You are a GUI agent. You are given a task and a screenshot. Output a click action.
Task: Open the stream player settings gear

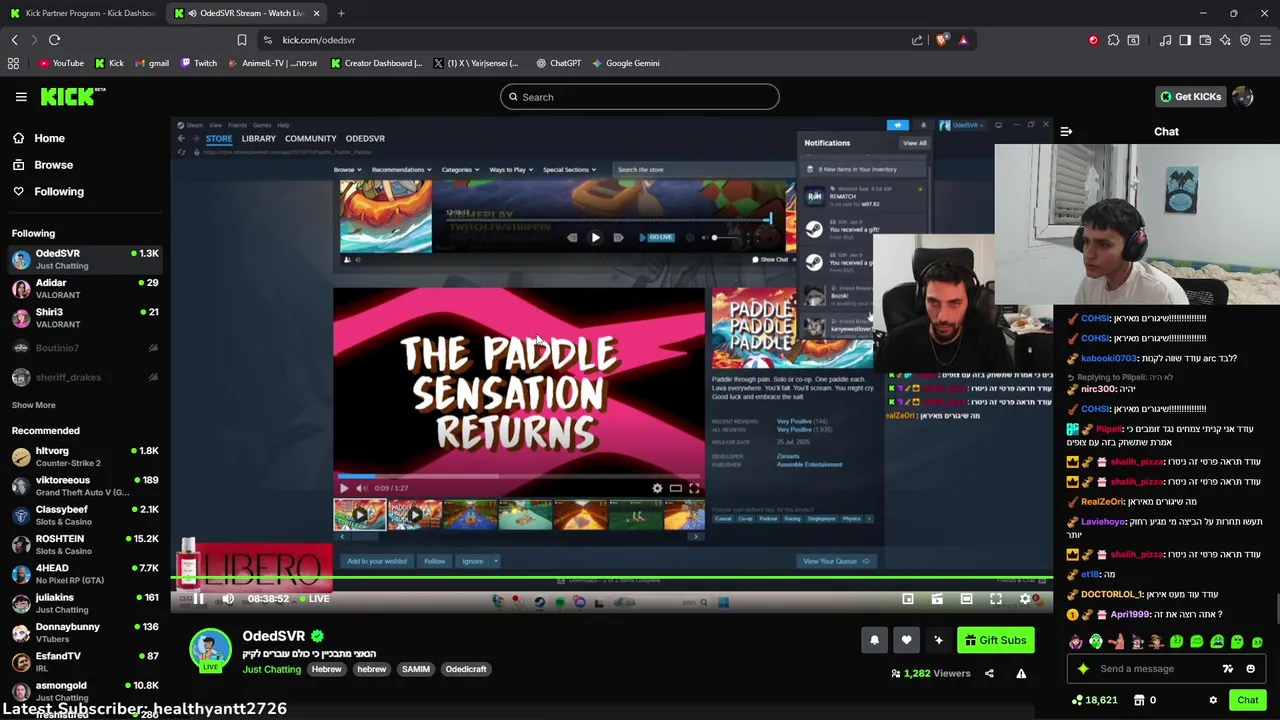pyautogui.click(x=1025, y=599)
